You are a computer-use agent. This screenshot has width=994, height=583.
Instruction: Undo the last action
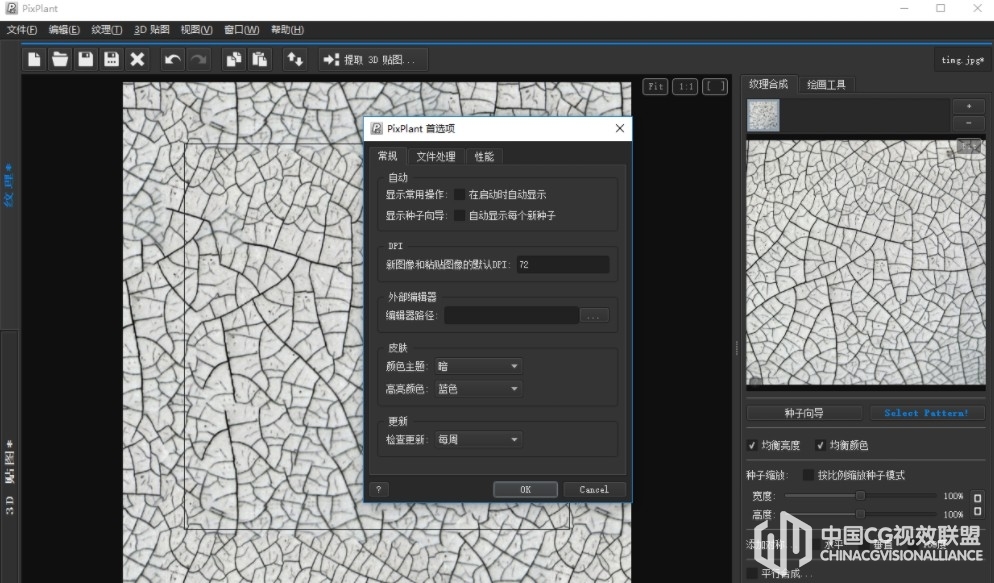coord(172,60)
